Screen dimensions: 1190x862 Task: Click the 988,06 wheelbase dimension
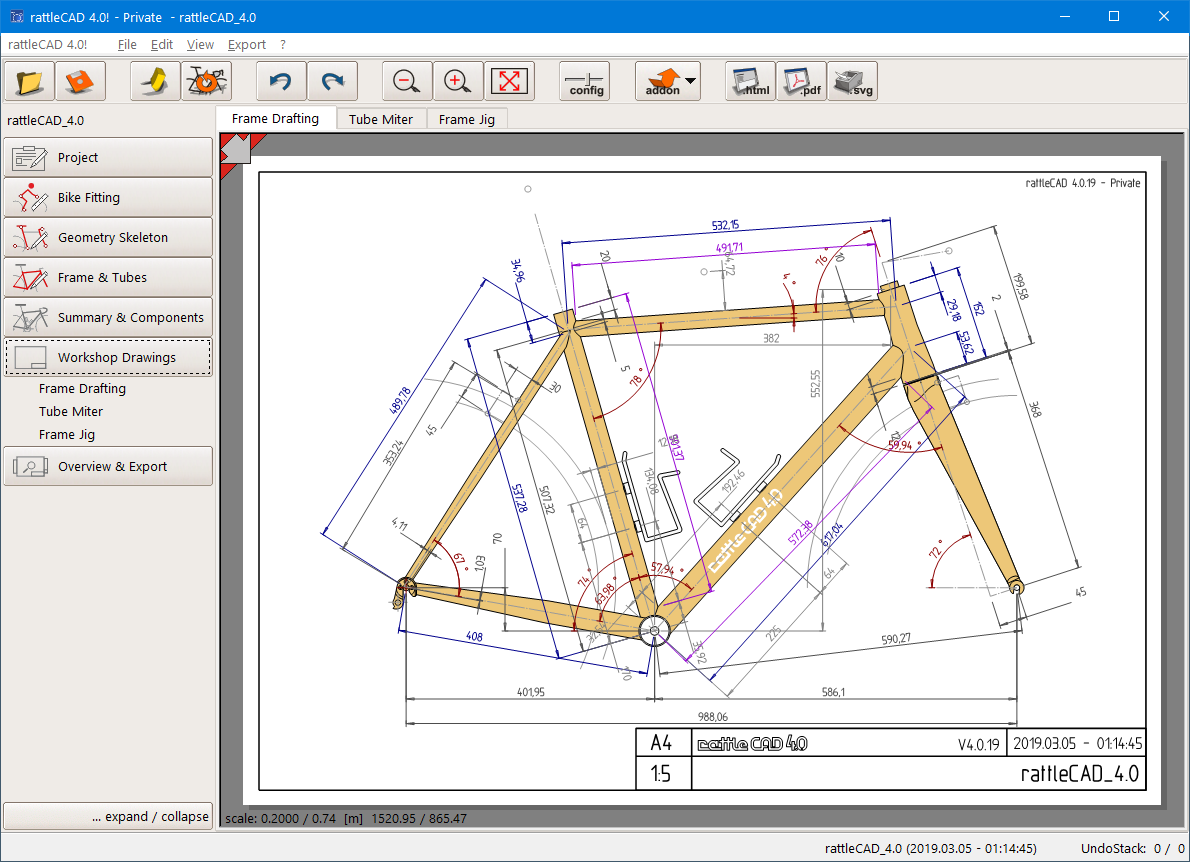[x=713, y=716]
